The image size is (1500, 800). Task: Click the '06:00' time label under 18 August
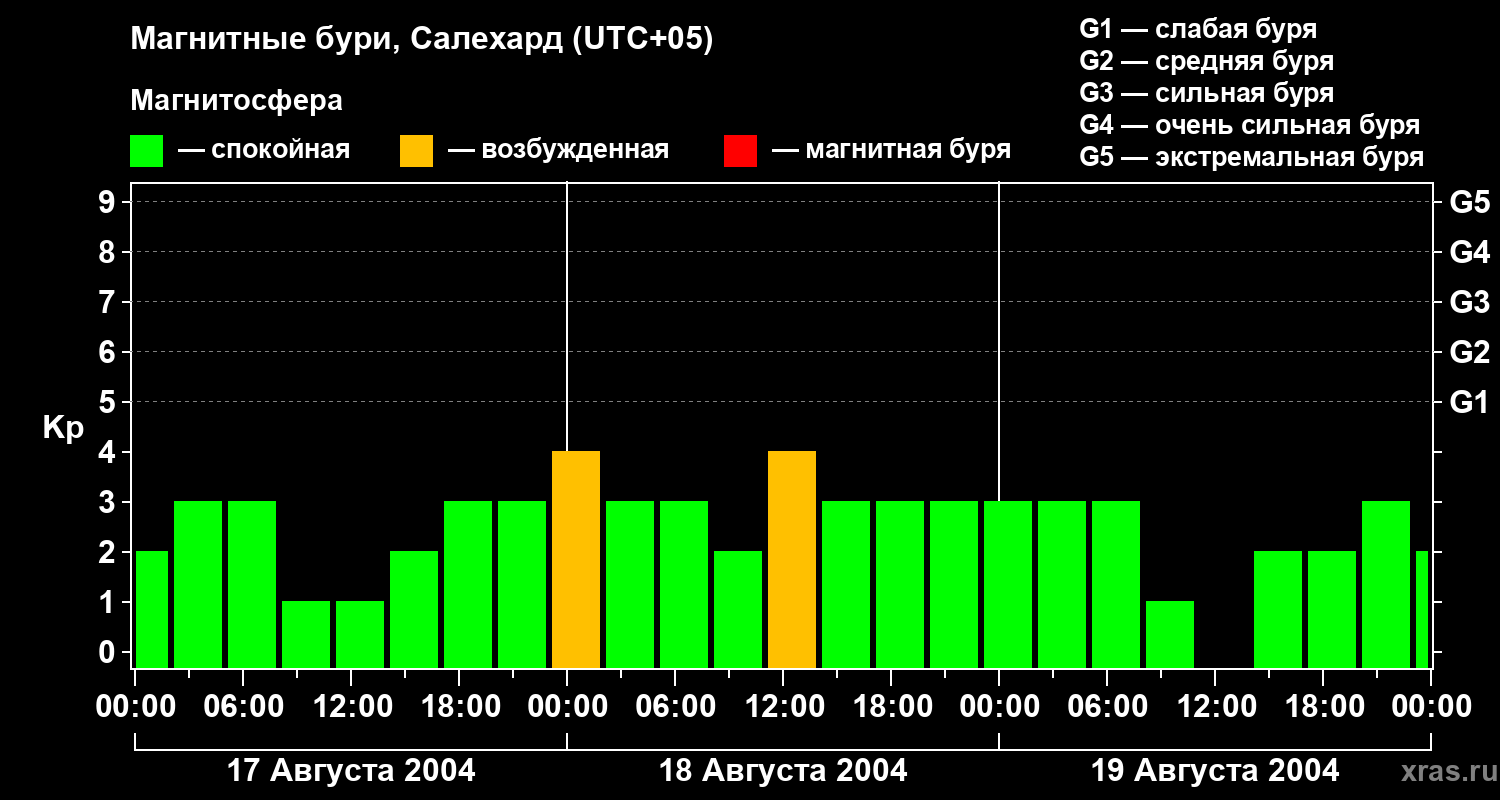point(675,706)
